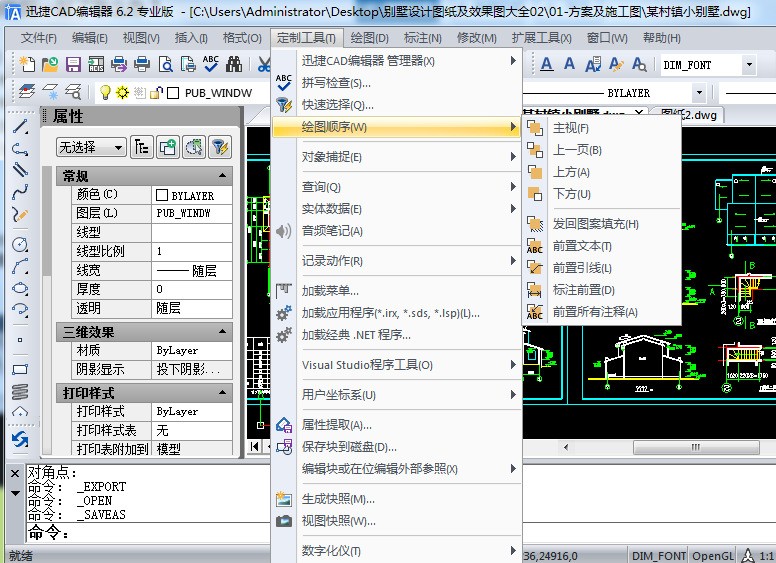Click 加载菜单... entry

click(397, 290)
